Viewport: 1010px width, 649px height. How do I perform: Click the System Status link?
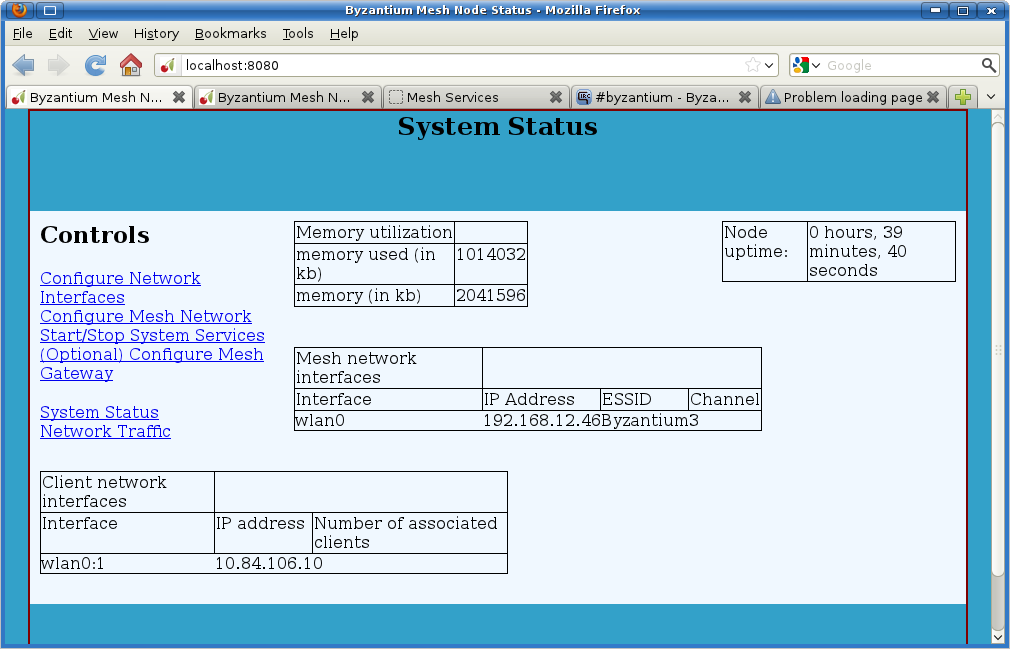point(99,412)
